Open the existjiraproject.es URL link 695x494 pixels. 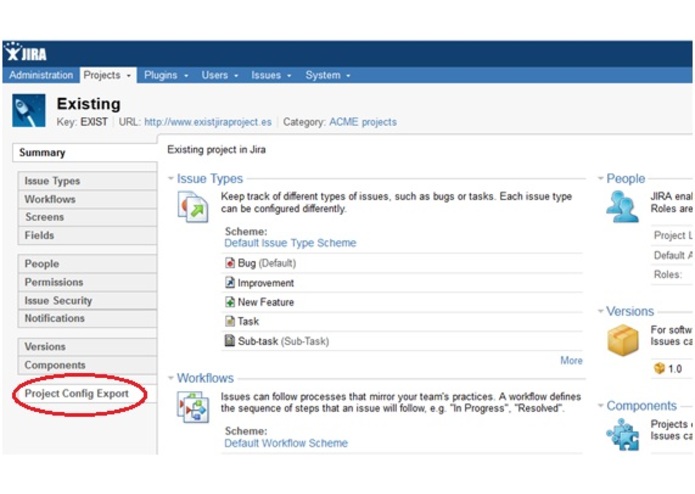tap(208, 122)
